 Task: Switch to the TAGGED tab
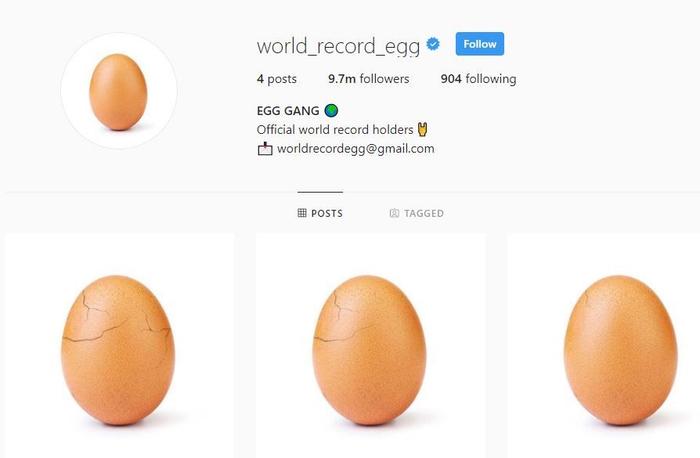point(417,213)
